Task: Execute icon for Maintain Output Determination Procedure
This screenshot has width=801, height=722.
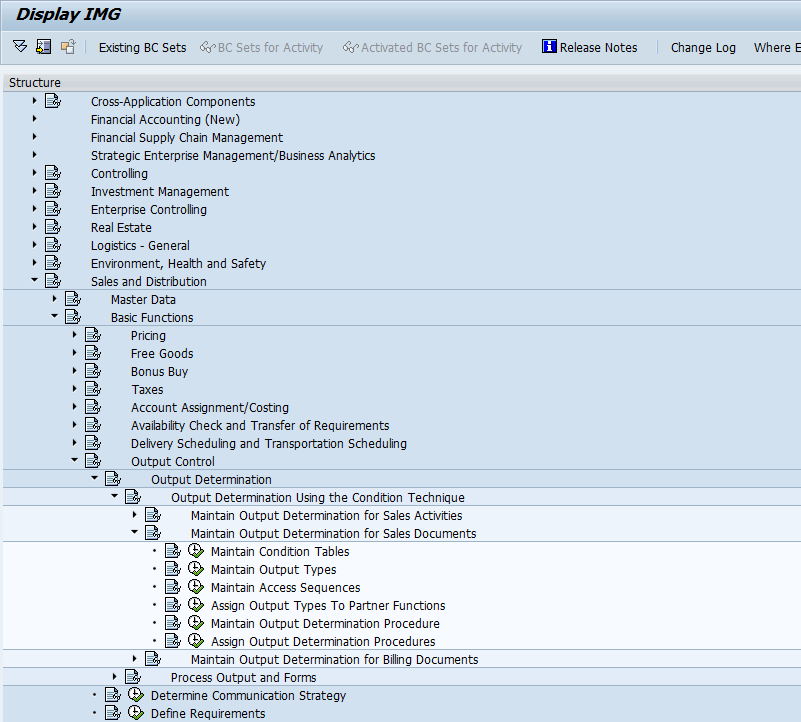Action: tap(196, 623)
